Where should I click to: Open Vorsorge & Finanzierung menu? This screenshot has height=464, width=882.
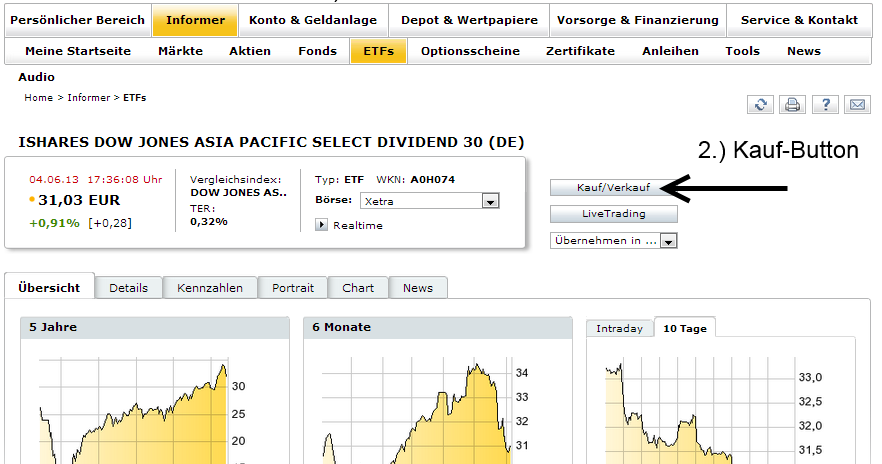click(638, 20)
